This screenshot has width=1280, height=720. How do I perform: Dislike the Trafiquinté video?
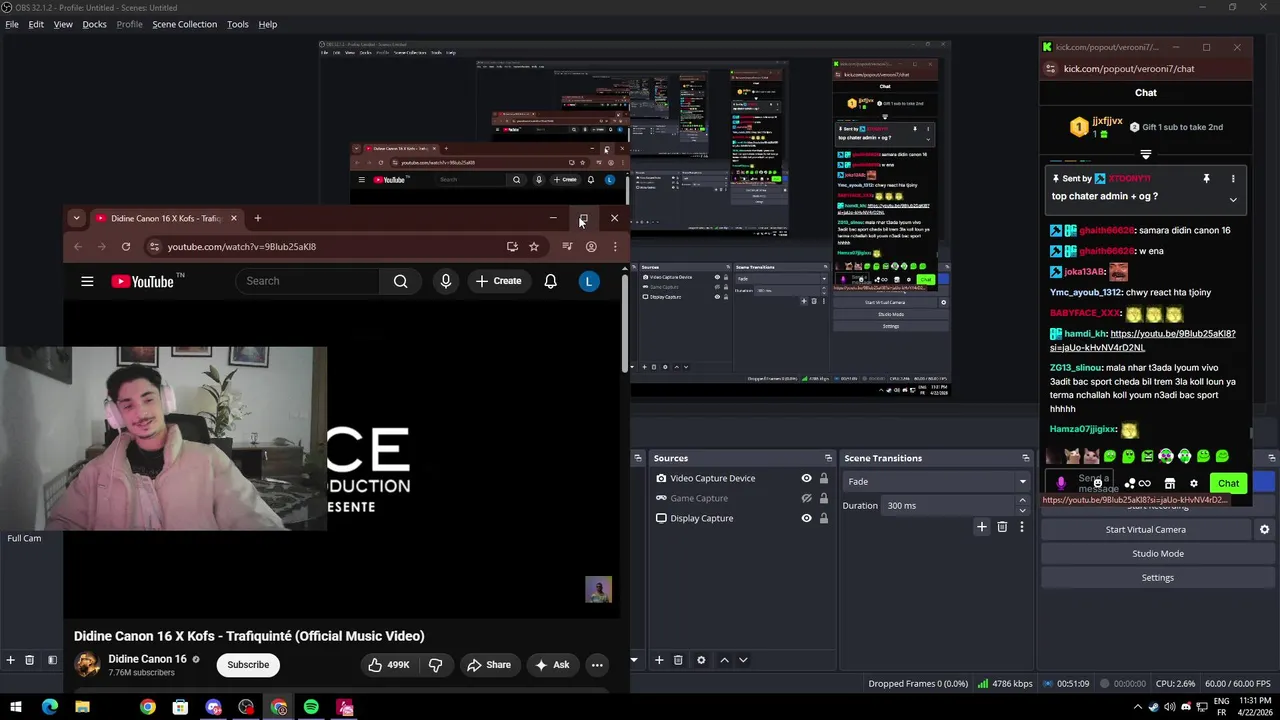tap(435, 665)
